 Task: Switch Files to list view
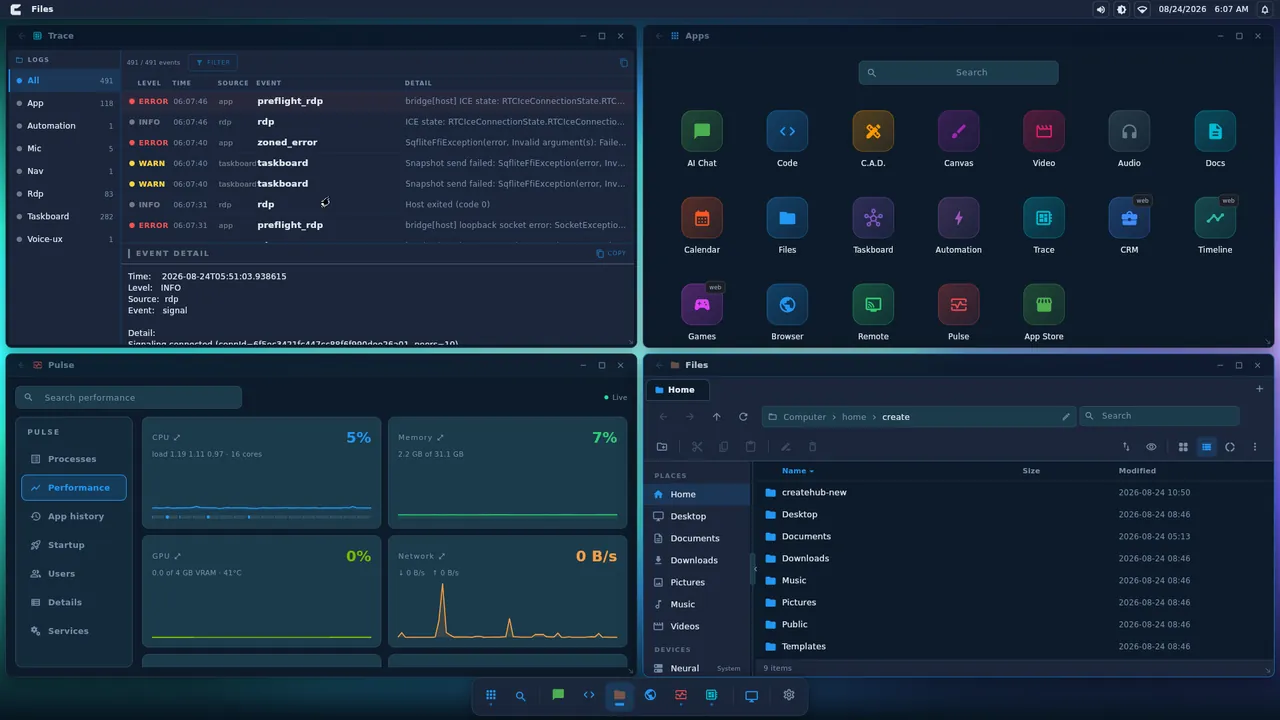tap(1207, 447)
